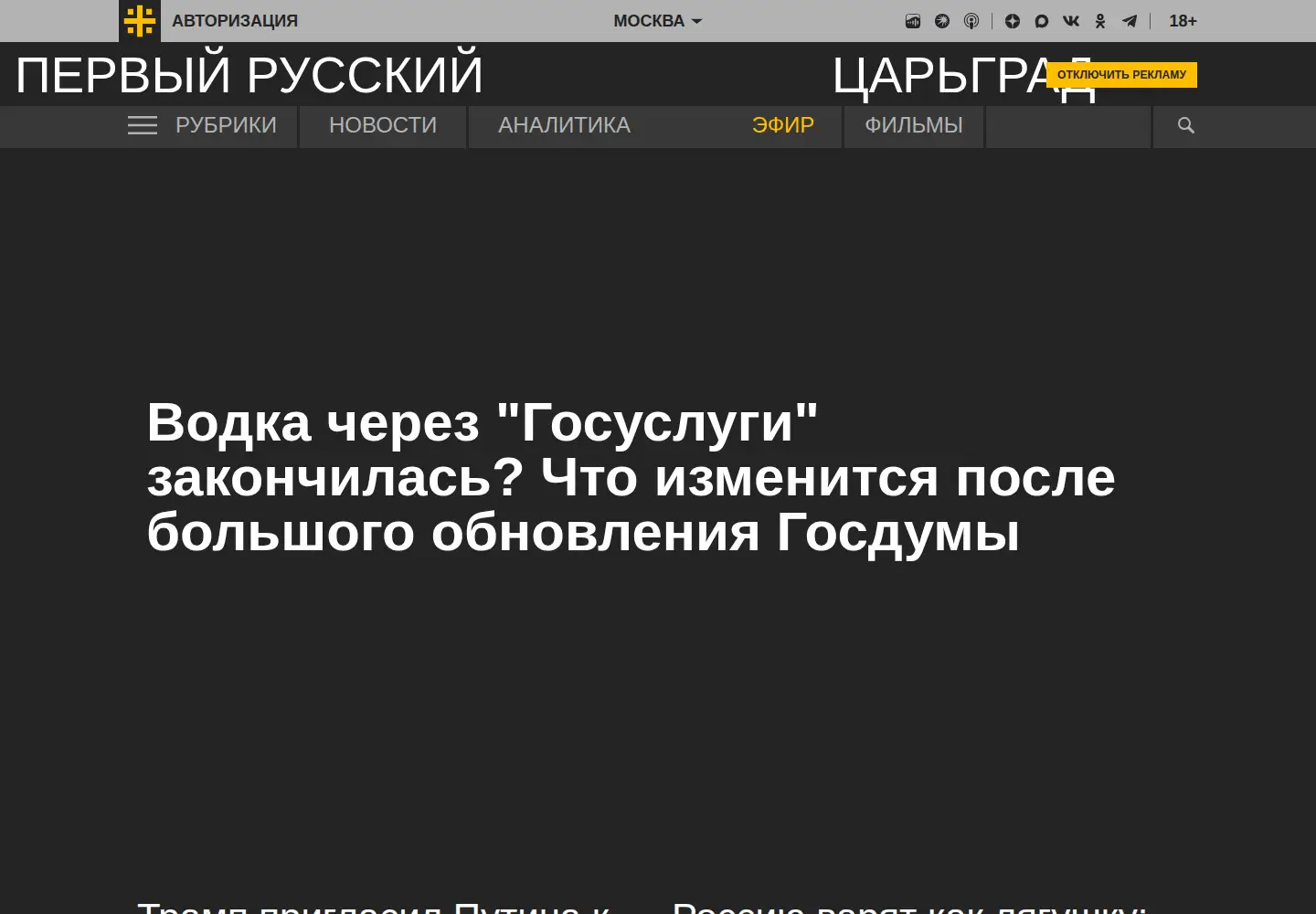Open the Dzen star icon

pos(1013,21)
